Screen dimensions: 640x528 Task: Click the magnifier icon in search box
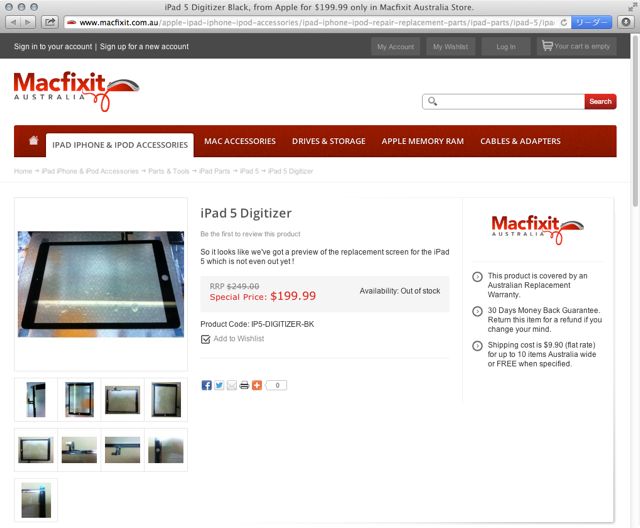click(432, 101)
